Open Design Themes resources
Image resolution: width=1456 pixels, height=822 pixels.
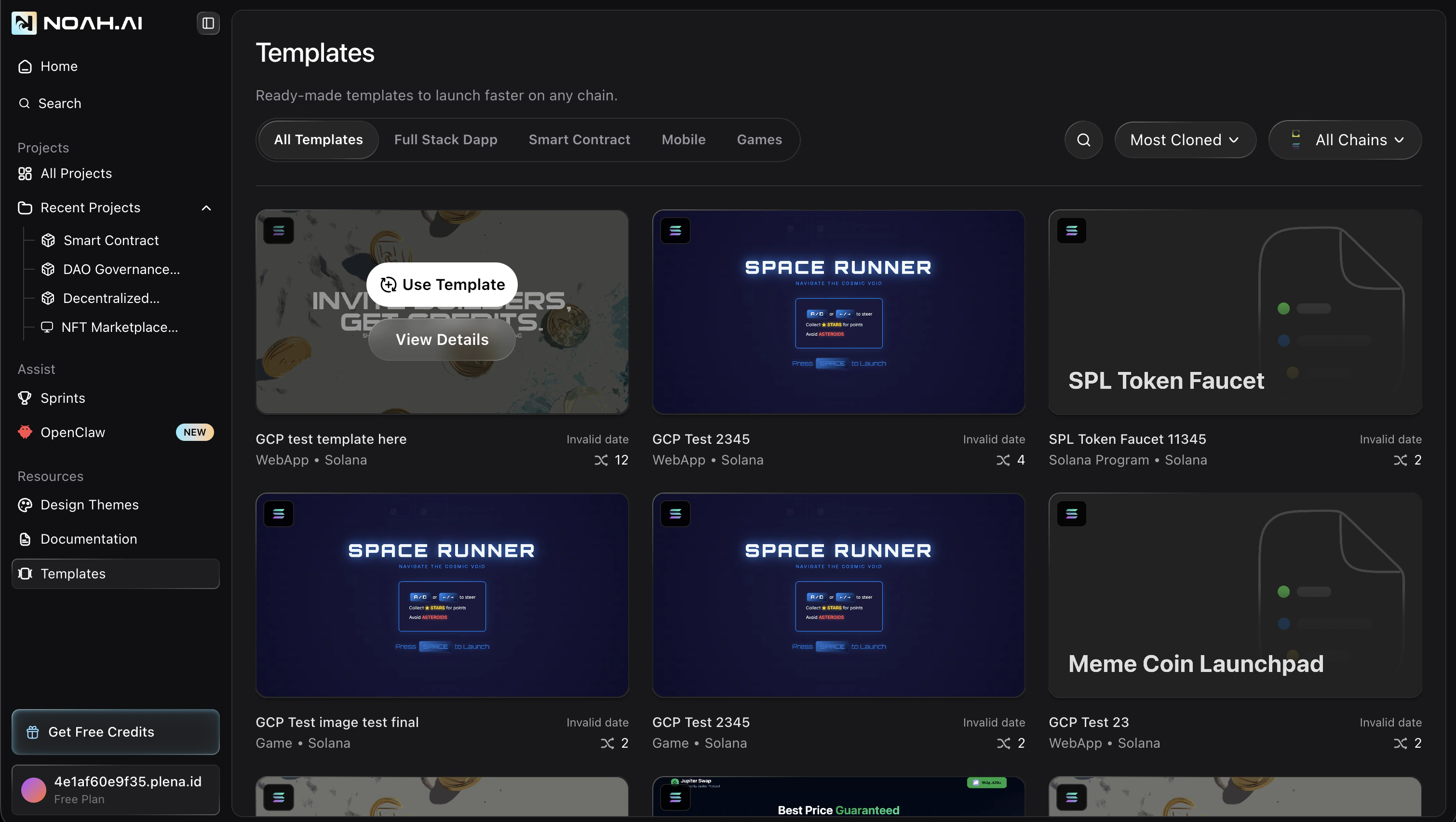coord(89,505)
